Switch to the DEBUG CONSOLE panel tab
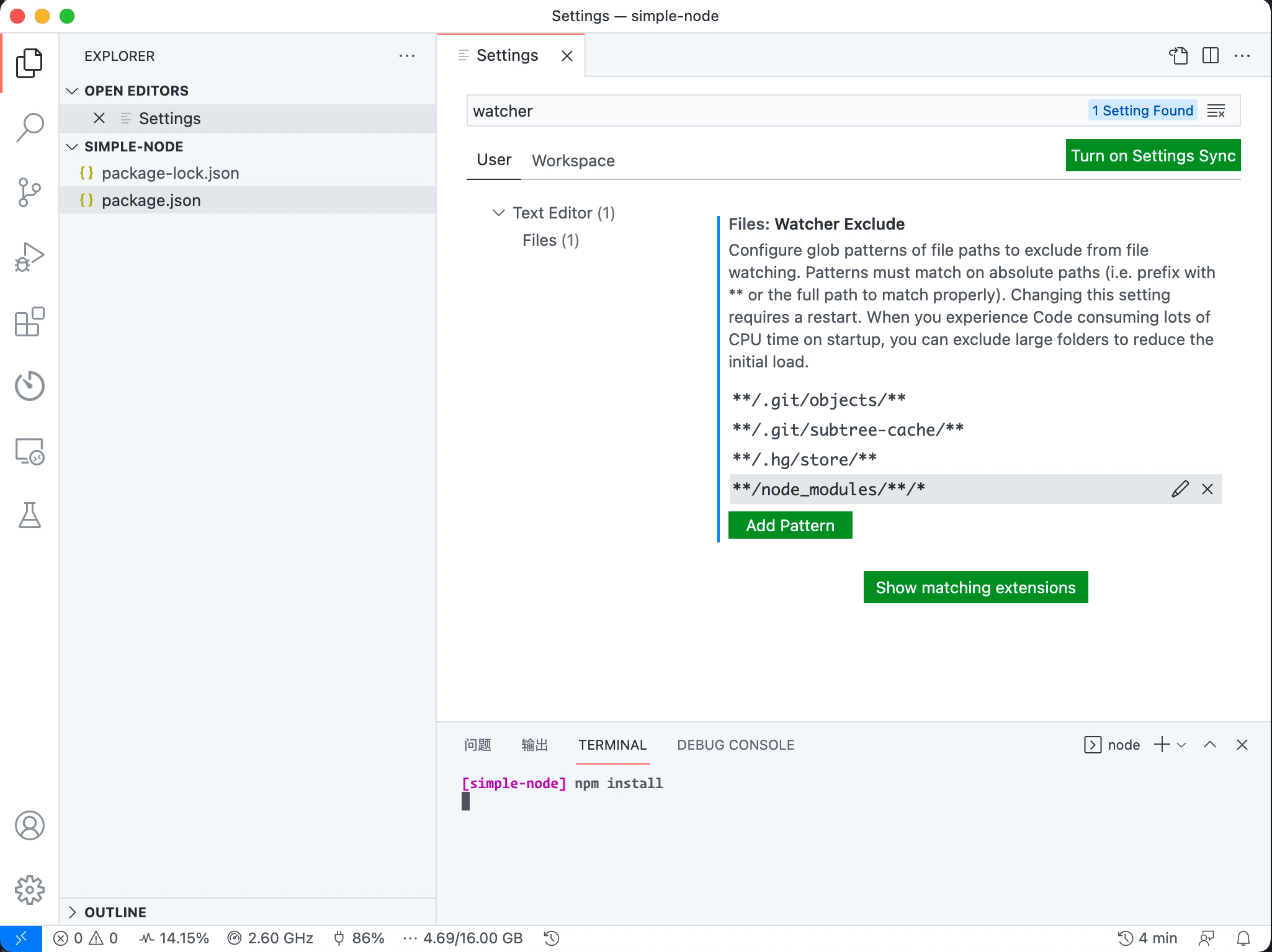The height and width of the screenshot is (952, 1272). (735, 745)
